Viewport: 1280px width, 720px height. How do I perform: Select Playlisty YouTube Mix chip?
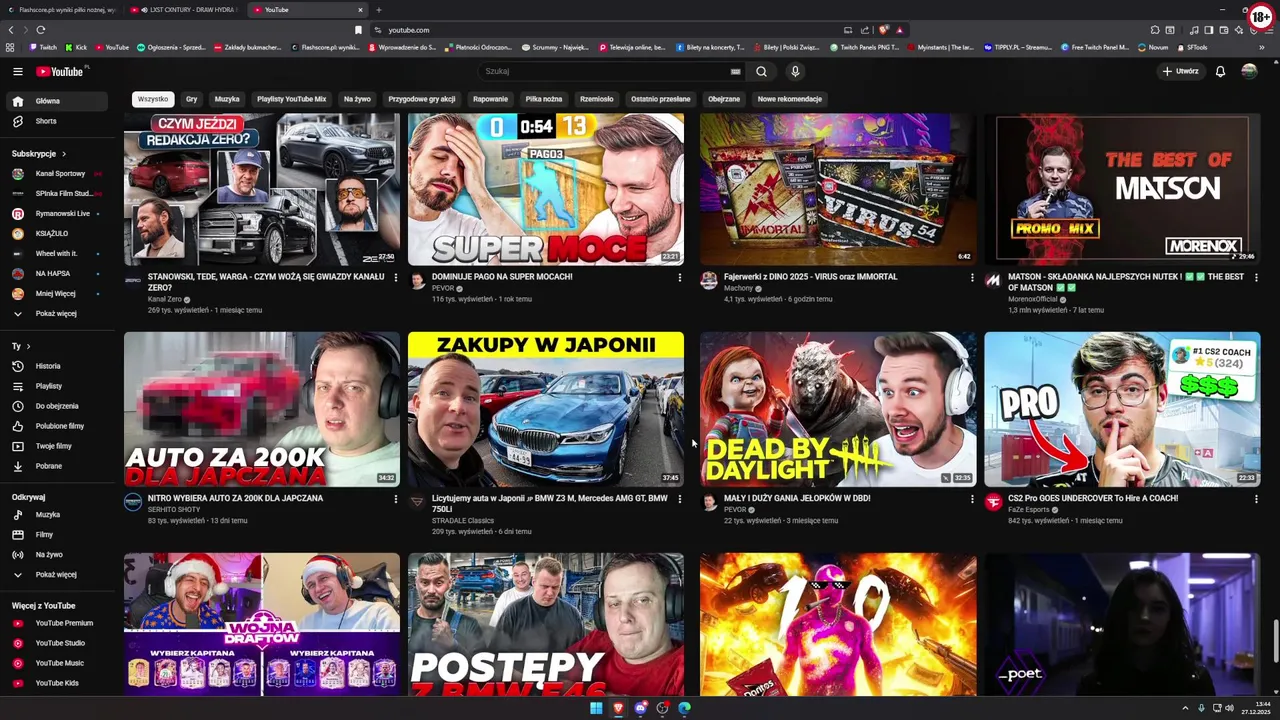[x=291, y=99]
